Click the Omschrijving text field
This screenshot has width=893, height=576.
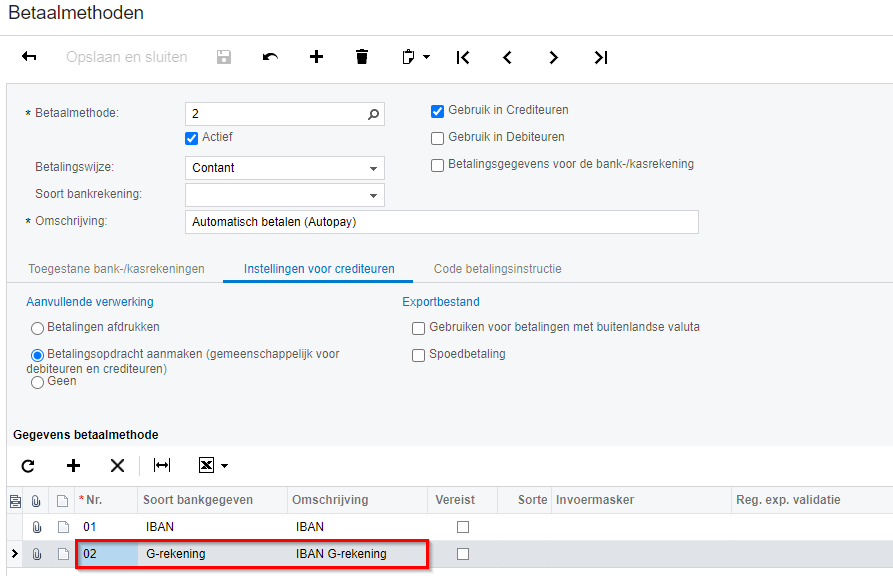(x=441, y=222)
